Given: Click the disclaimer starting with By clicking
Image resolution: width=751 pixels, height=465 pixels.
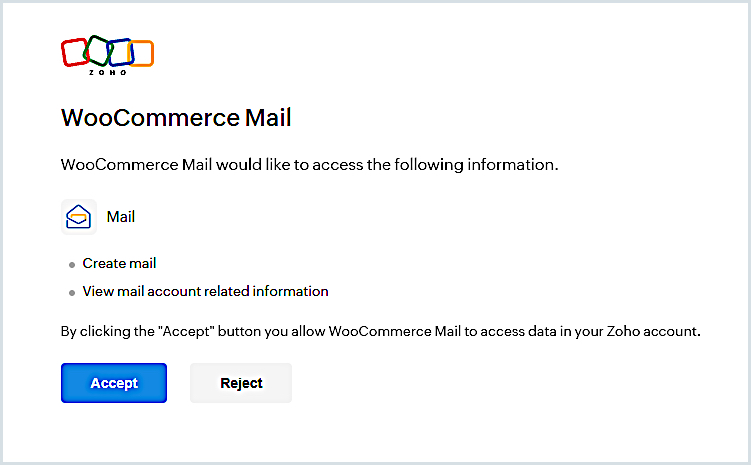Looking at the screenshot, I should coord(380,330).
